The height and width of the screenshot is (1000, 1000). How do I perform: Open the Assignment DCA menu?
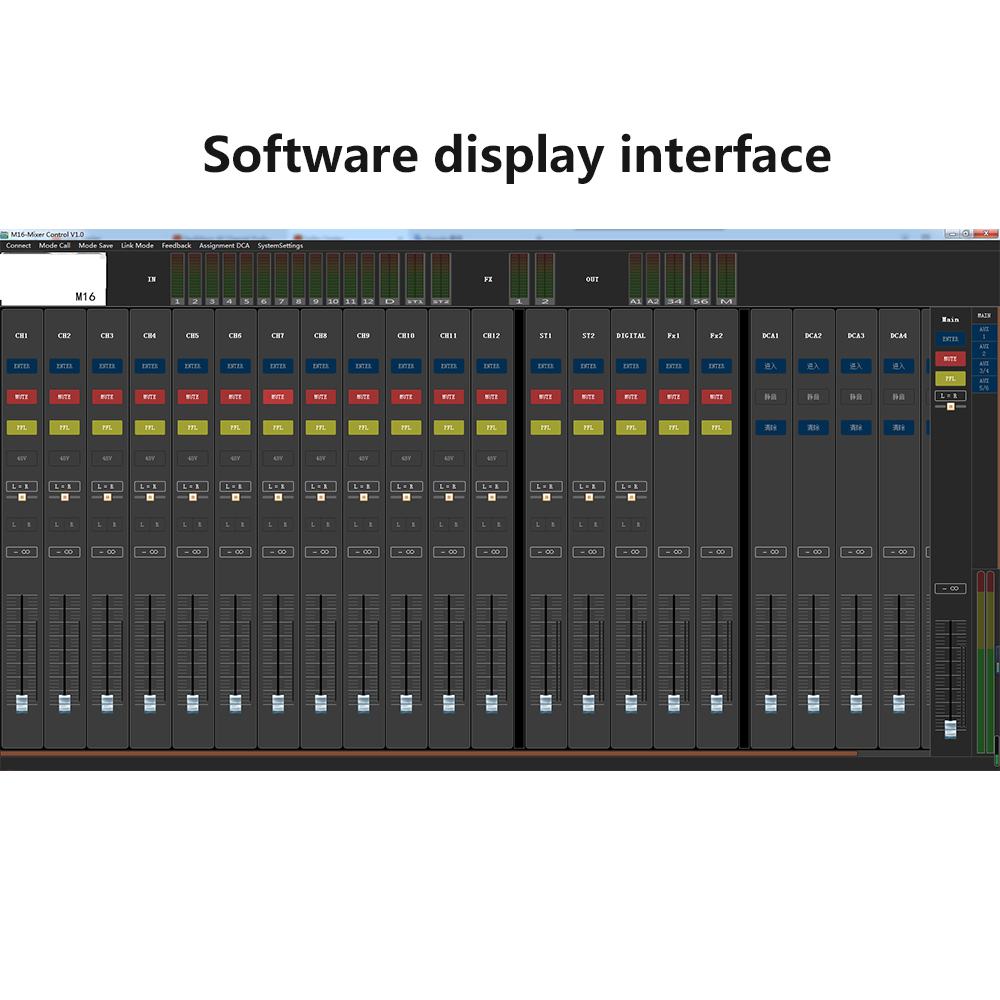click(224, 246)
